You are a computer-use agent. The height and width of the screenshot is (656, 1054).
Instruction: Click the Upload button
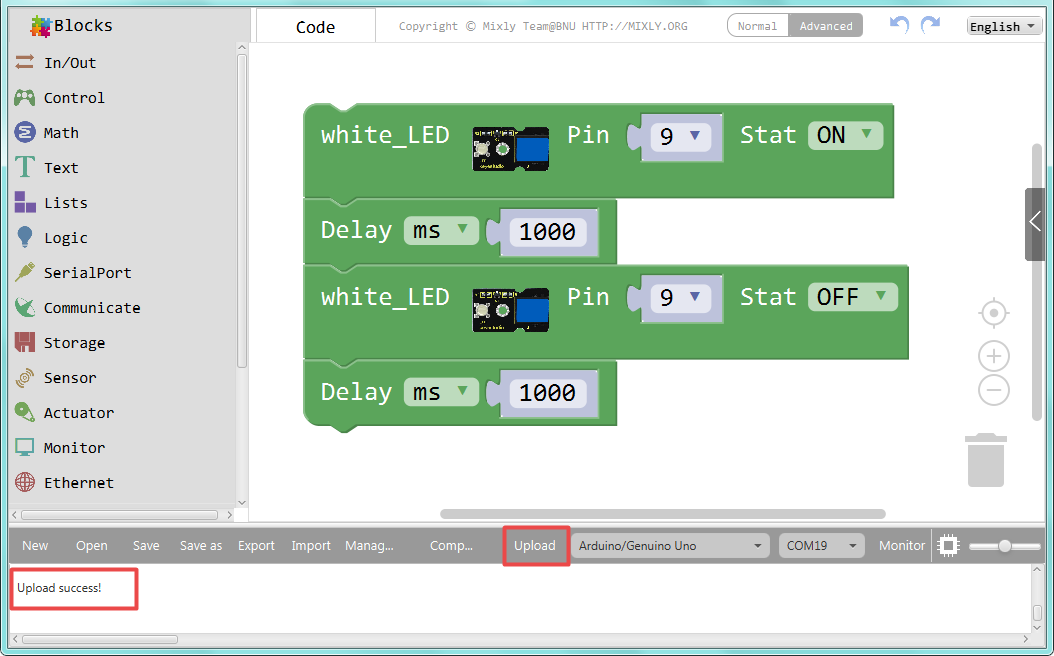(x=535, y=546)
